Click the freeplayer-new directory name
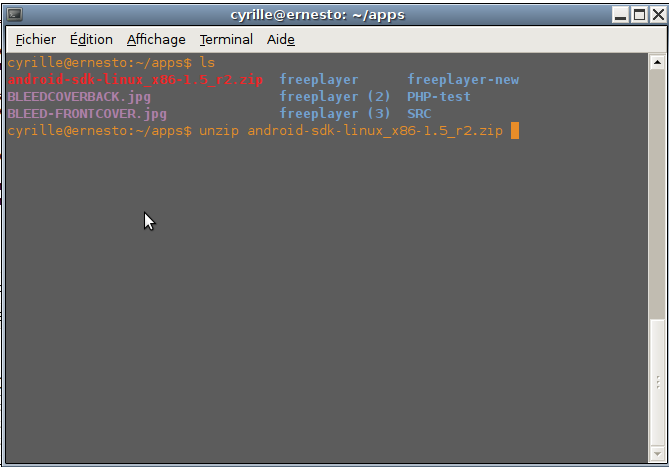669x467 pixels. (x=463, y=80)
